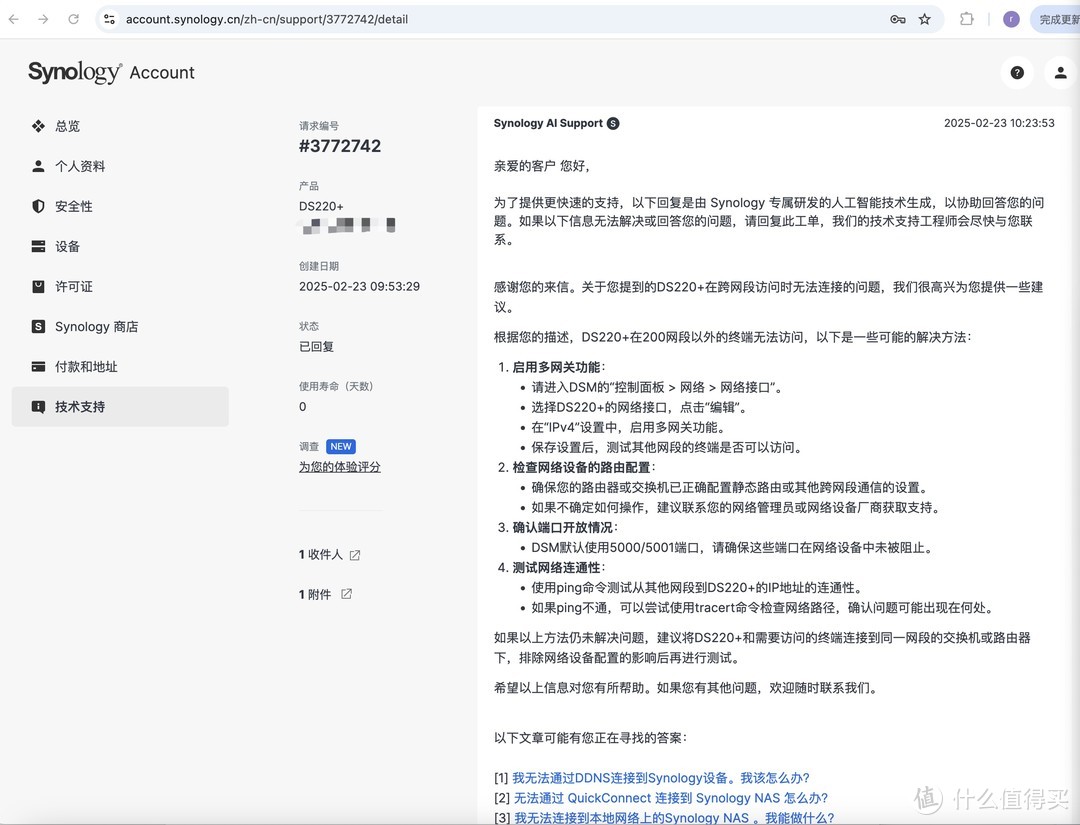Open the 为您的体验评分 survey link
Viewport: 1080px width, 825px height.
pyautogui.click(x=339, y=467)
